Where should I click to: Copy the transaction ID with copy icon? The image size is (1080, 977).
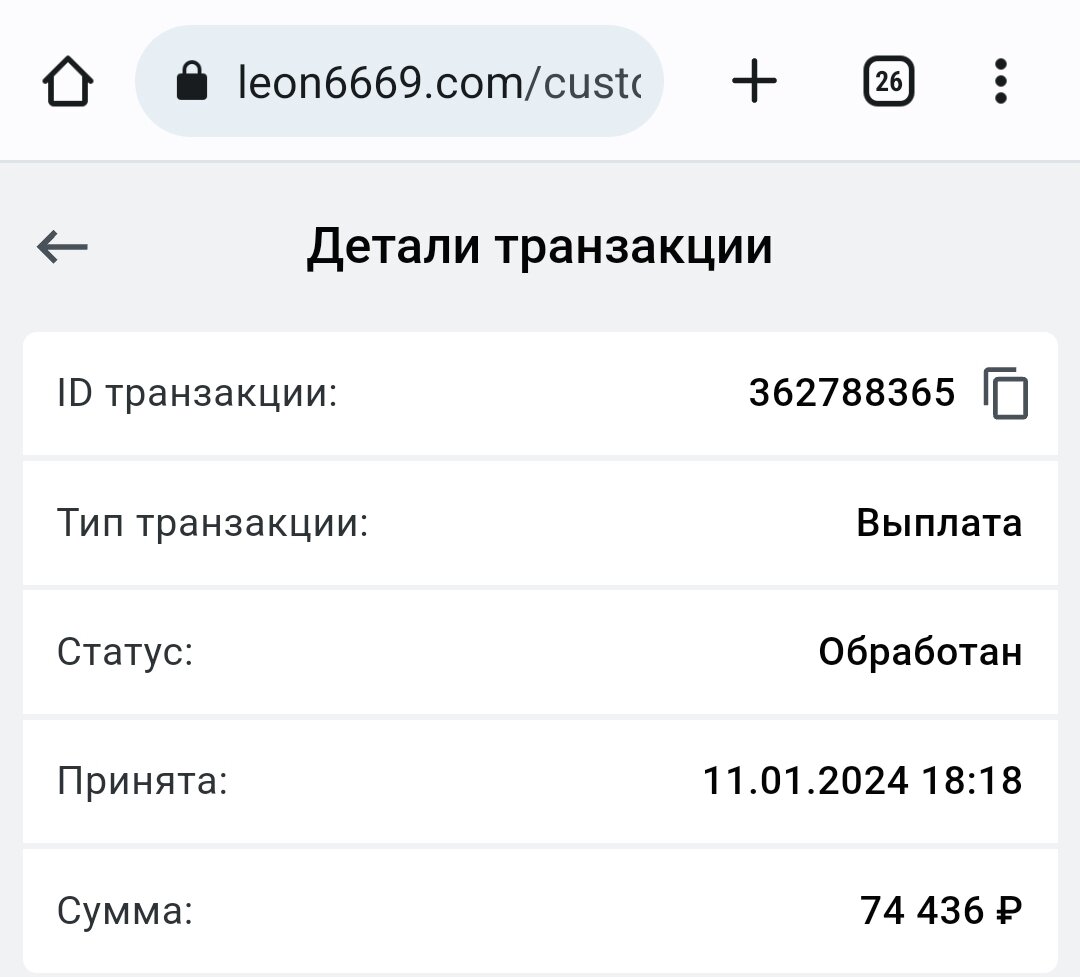click(1006, 393)
